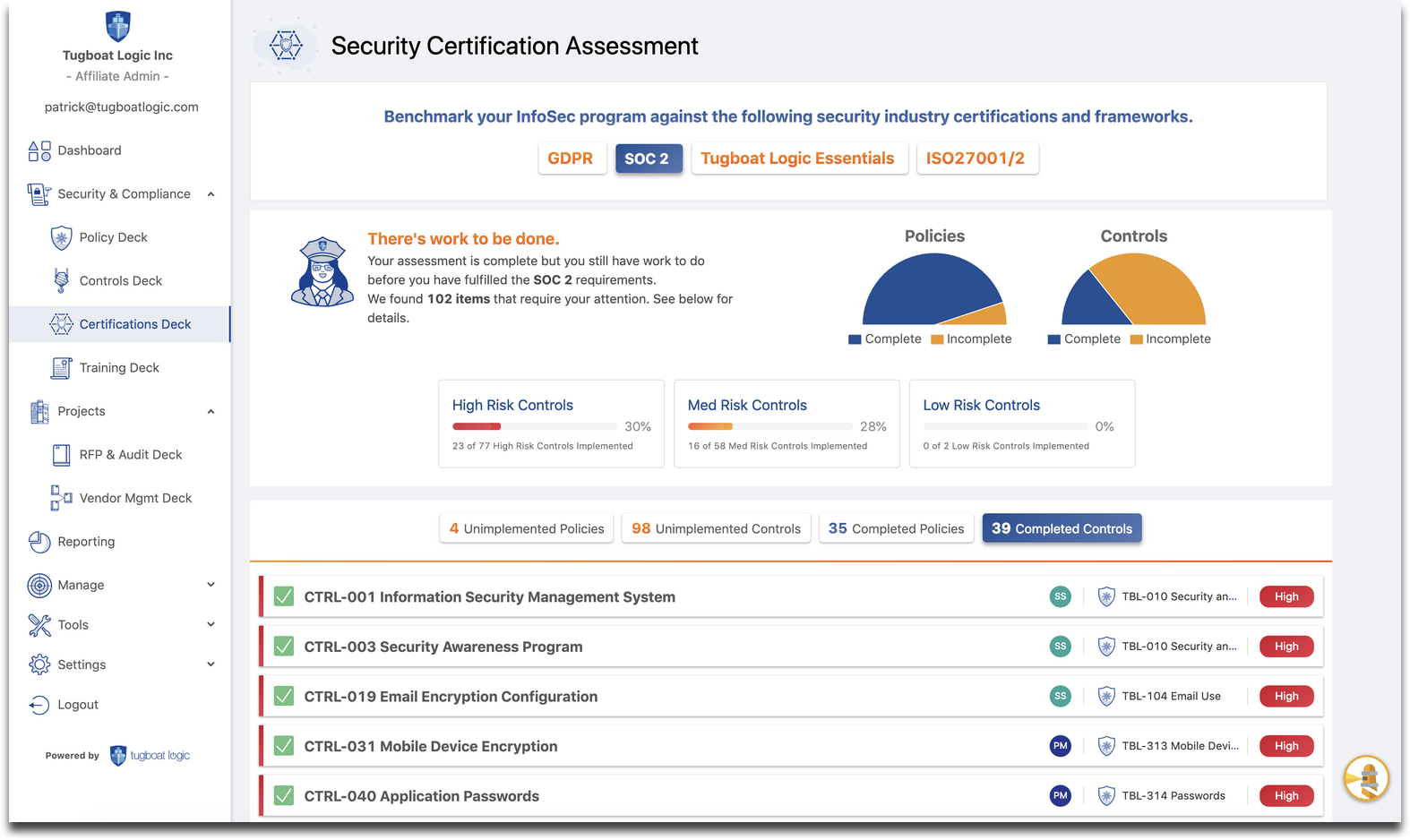
Task: Expand the Manage menu chevron
Action: [211, 585]
